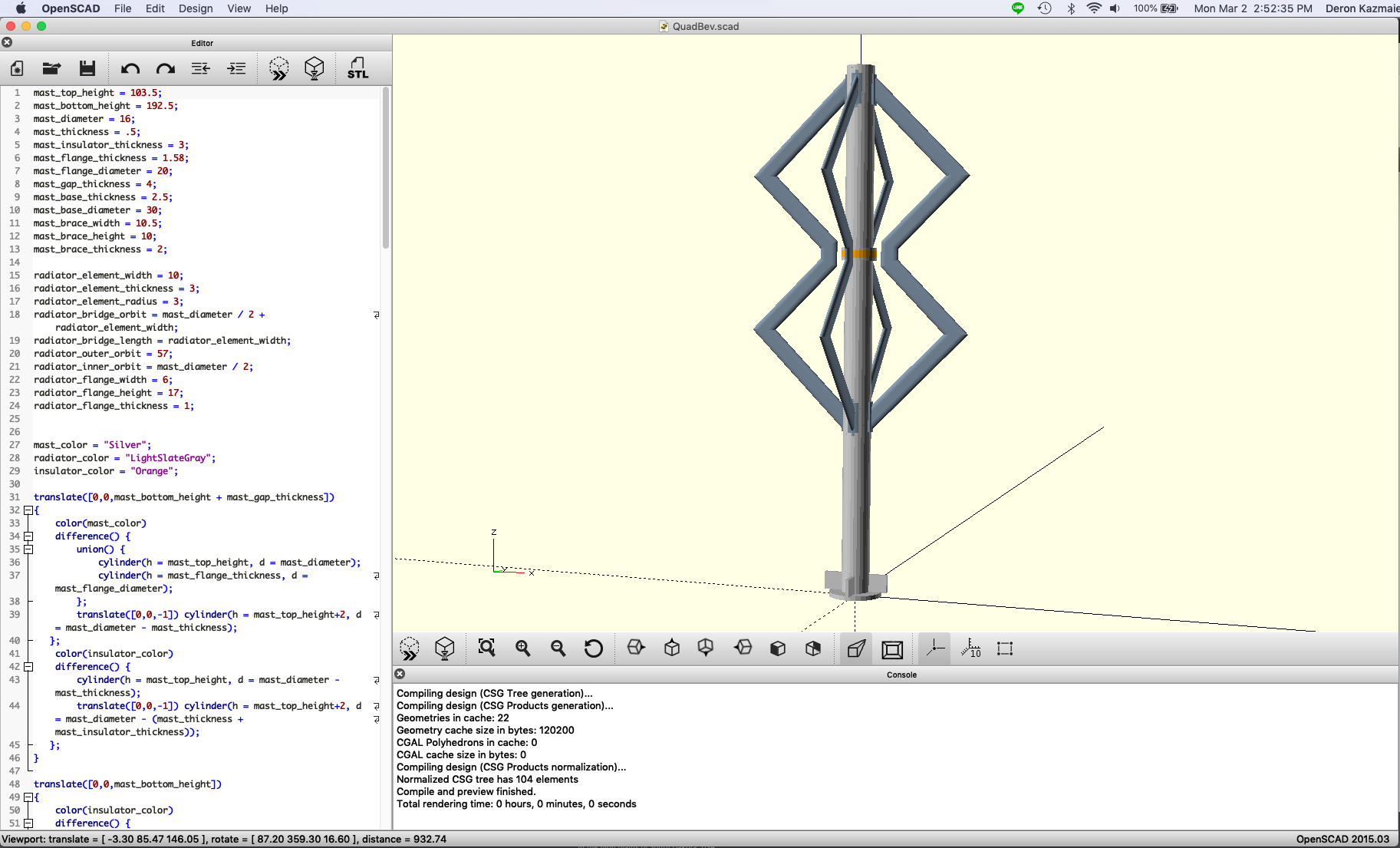Click the Unindent icon in editor toolbar
Screen dimensions: 1400x848
(x=201, y=68)
